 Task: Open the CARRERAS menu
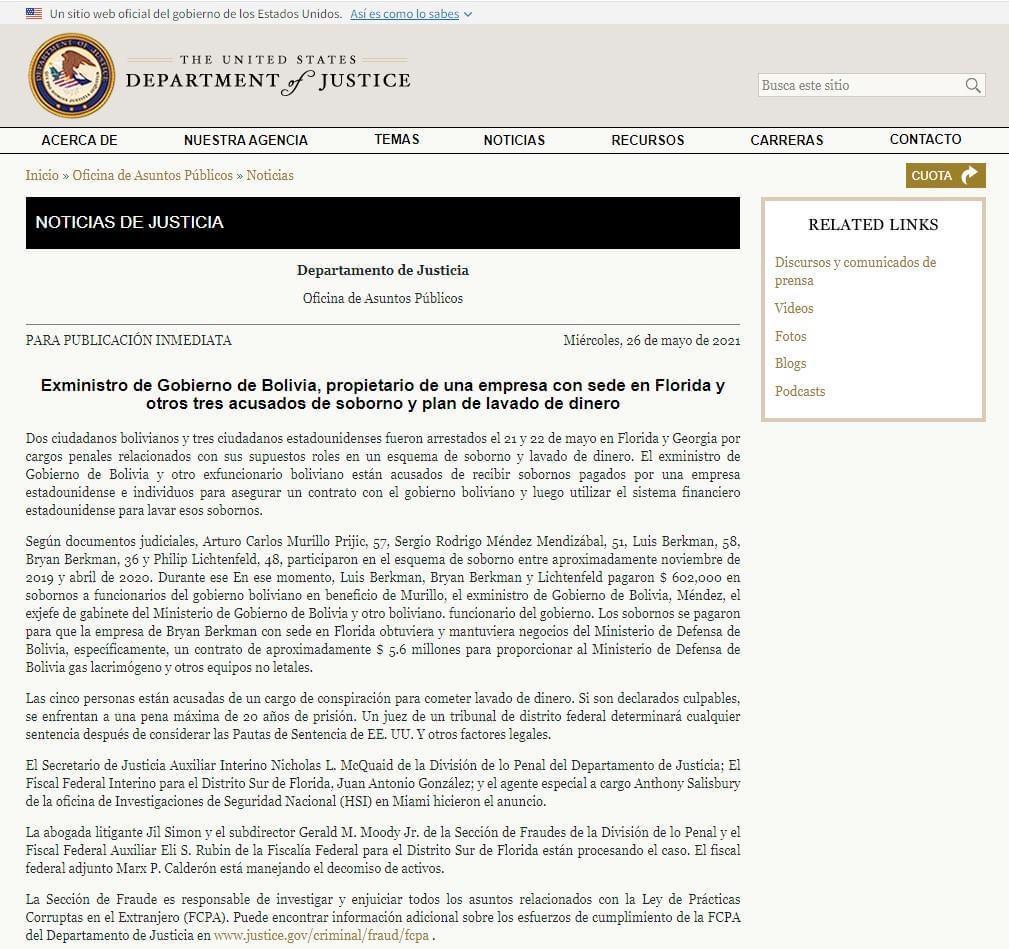[x=786, y=140]
